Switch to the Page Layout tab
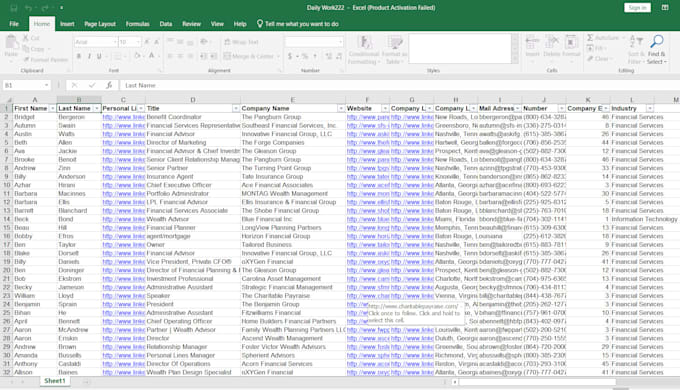Image resolution: width=680 pixels, height=390 pixels. click(100, 24)
